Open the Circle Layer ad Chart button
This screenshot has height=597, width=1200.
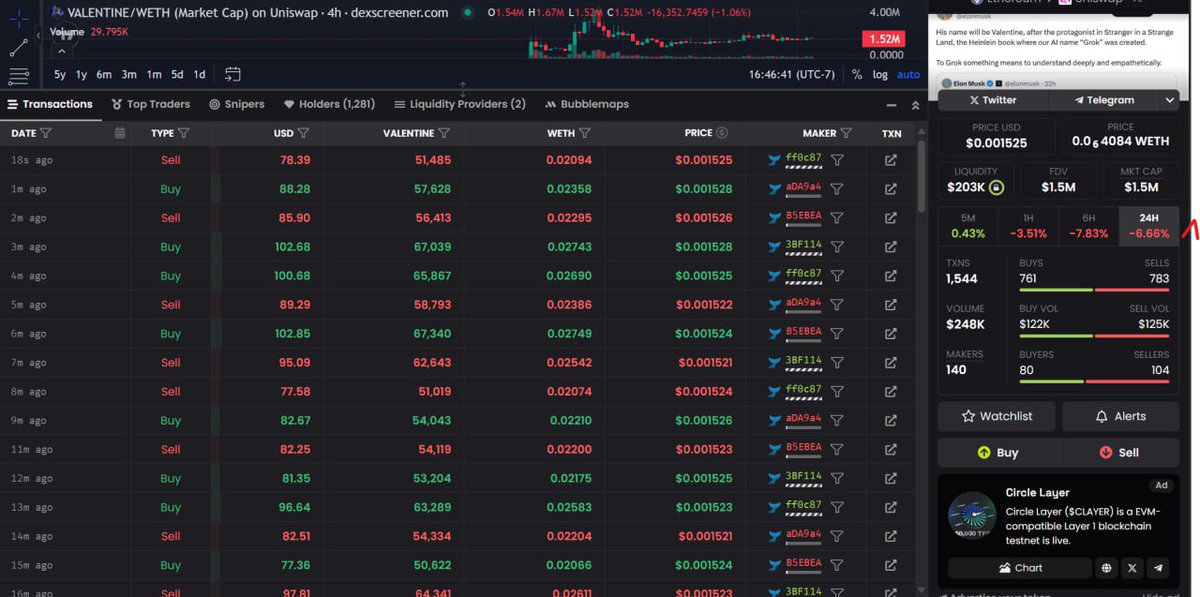click(x=1020, y=568)
